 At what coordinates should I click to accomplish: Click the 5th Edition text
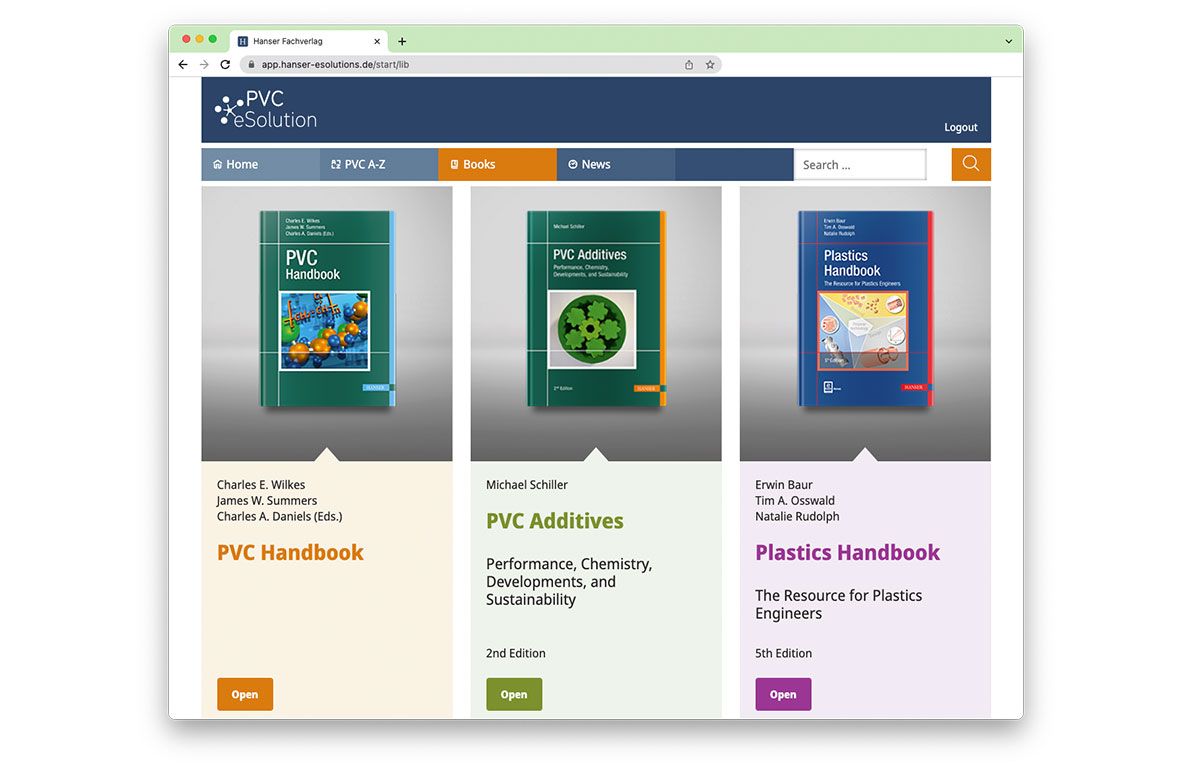point(783,653)
